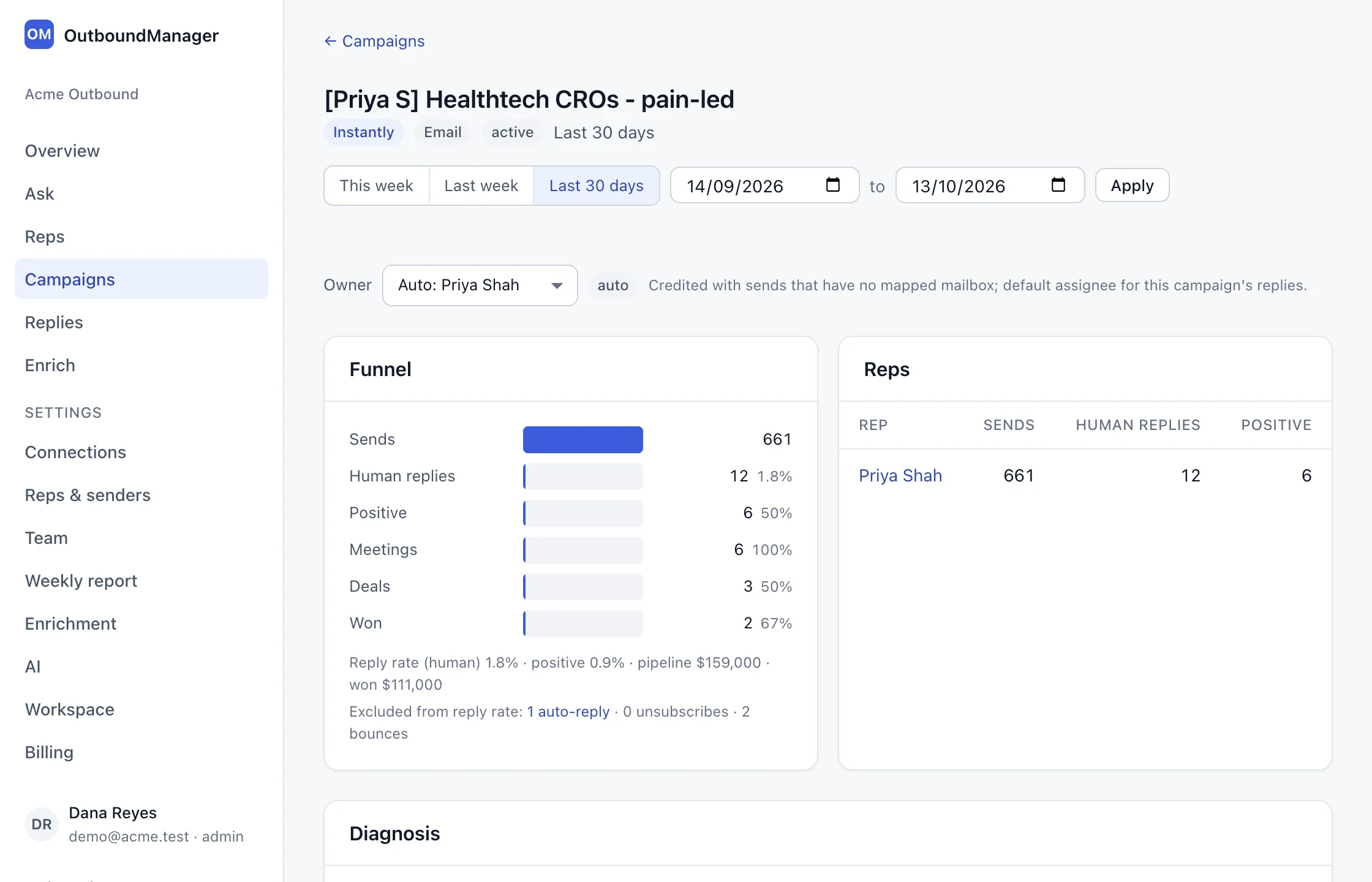Viewport: 1372px width, 882px height.
Task: Click the SENDS column header
Action: (x=1009, y=425)
